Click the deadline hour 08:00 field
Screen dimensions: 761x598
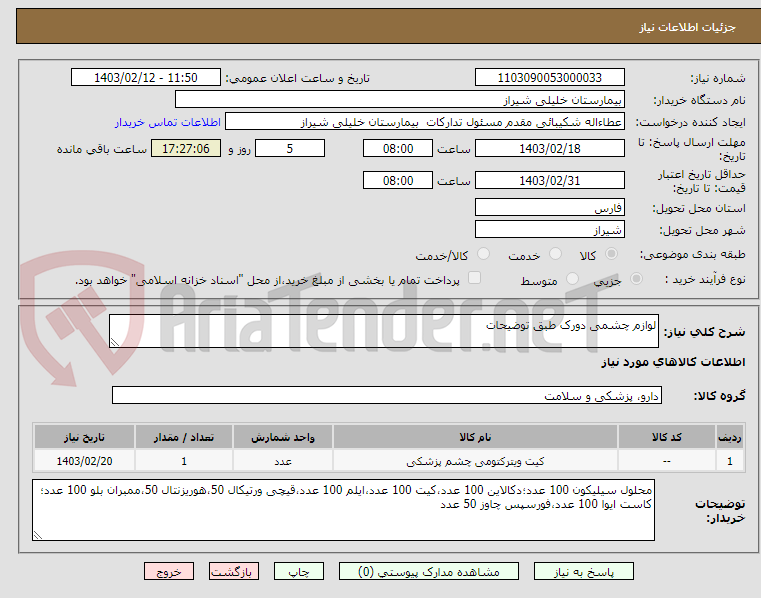point(397,149)
